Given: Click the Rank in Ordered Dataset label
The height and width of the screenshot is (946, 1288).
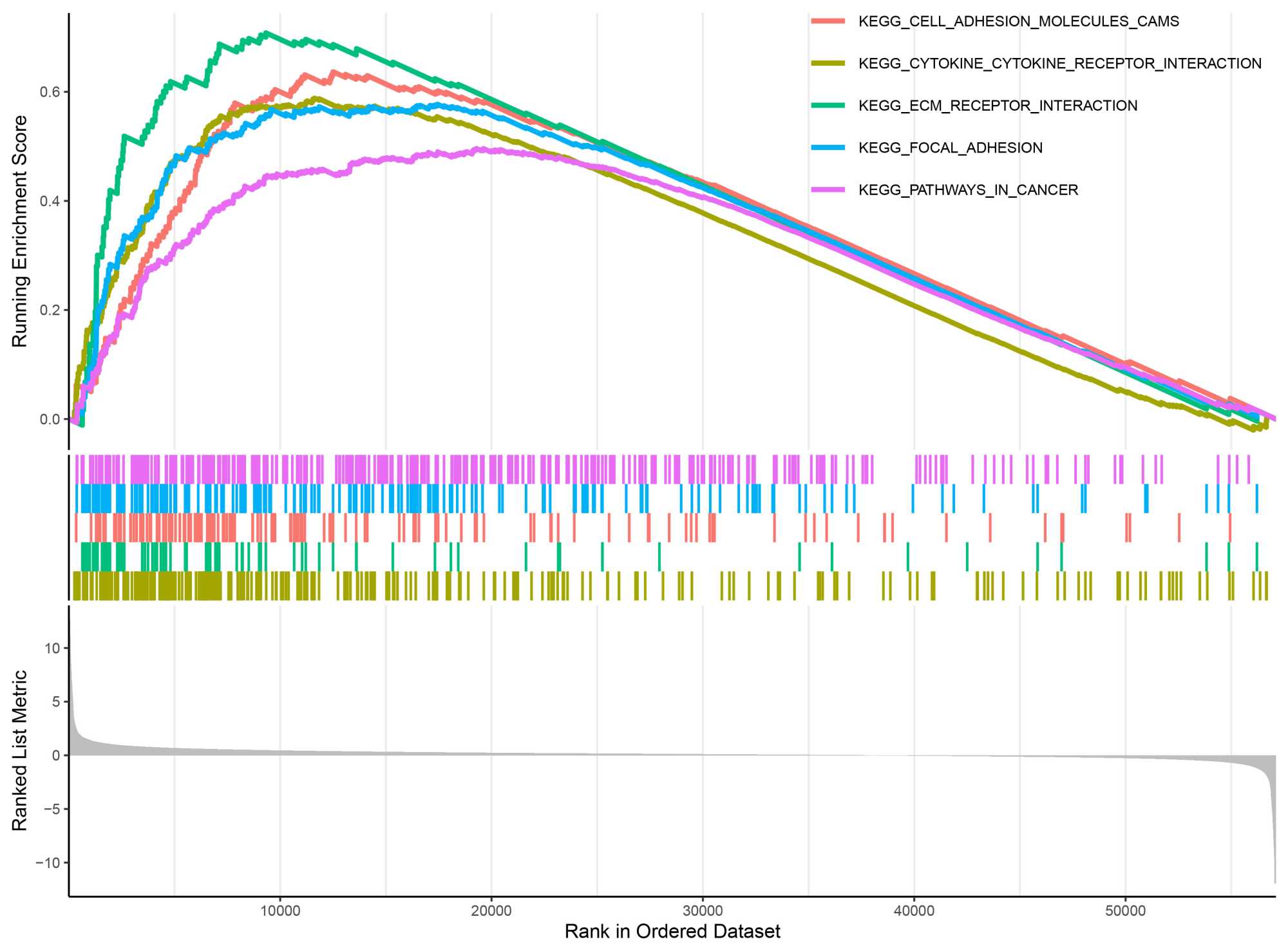Looking at the screenshot, I should pos(672,931).
